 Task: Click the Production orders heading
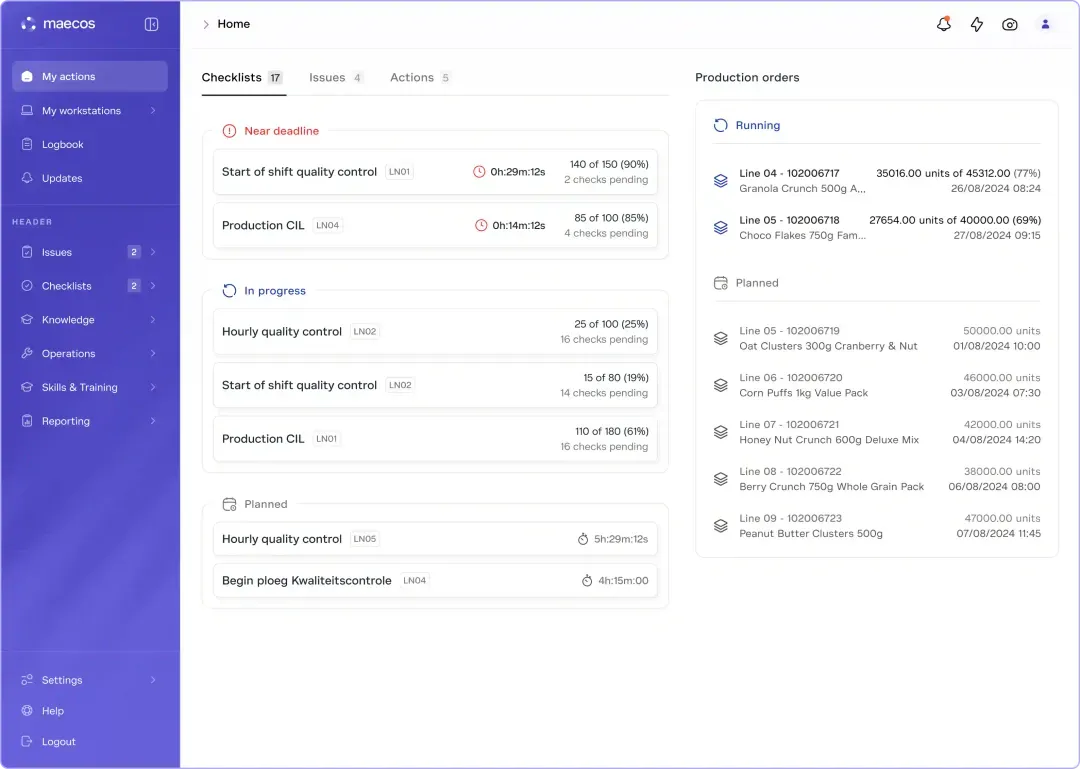coord(747,78)
